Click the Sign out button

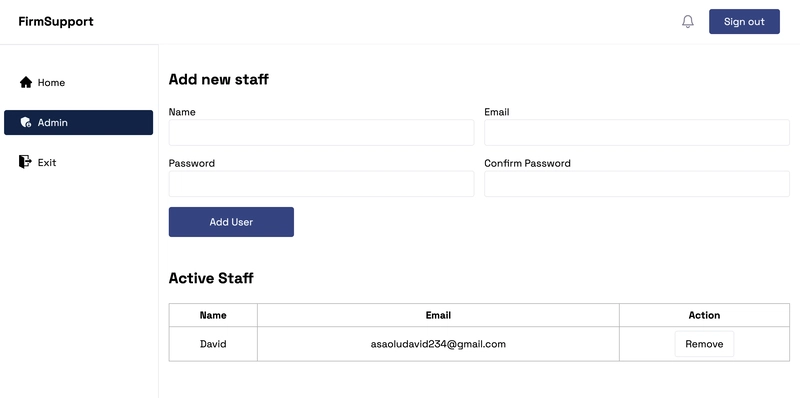(x=744, y=21)
